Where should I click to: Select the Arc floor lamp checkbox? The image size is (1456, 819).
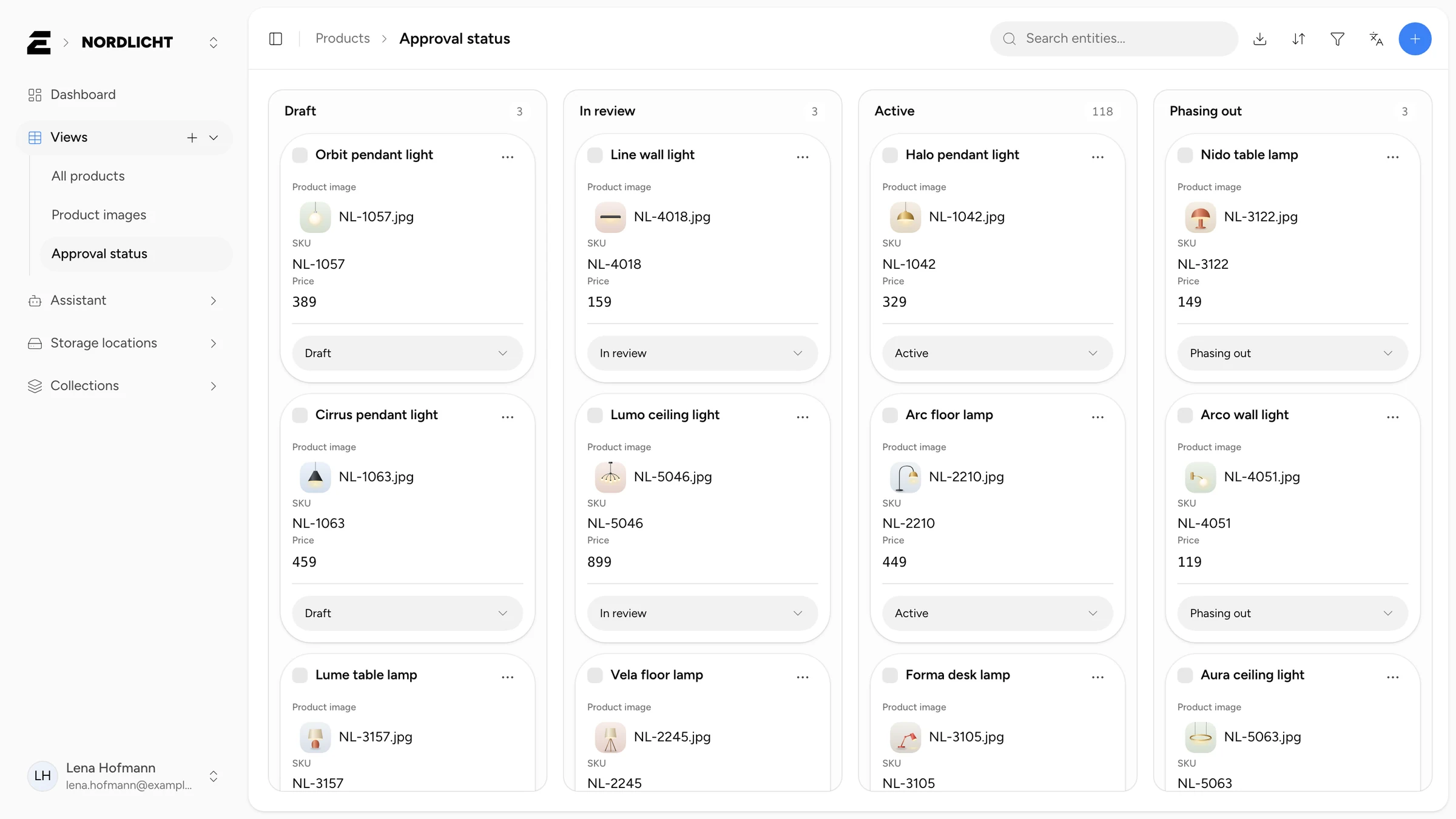[890, 415]
